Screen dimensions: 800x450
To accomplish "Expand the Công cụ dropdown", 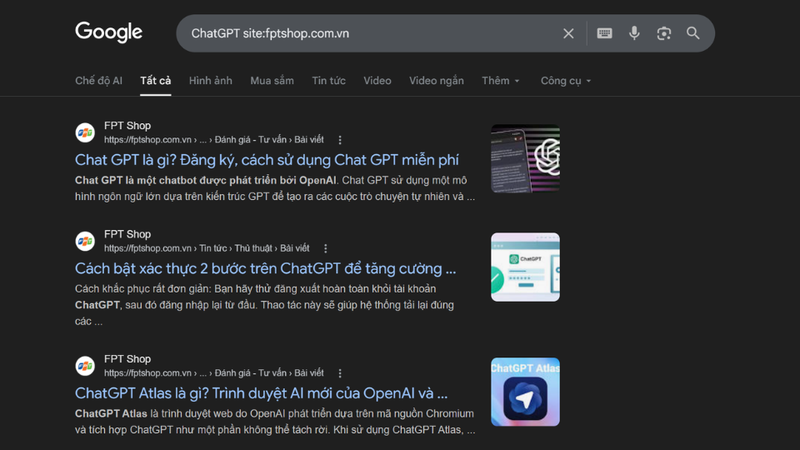I will point(566,81).
